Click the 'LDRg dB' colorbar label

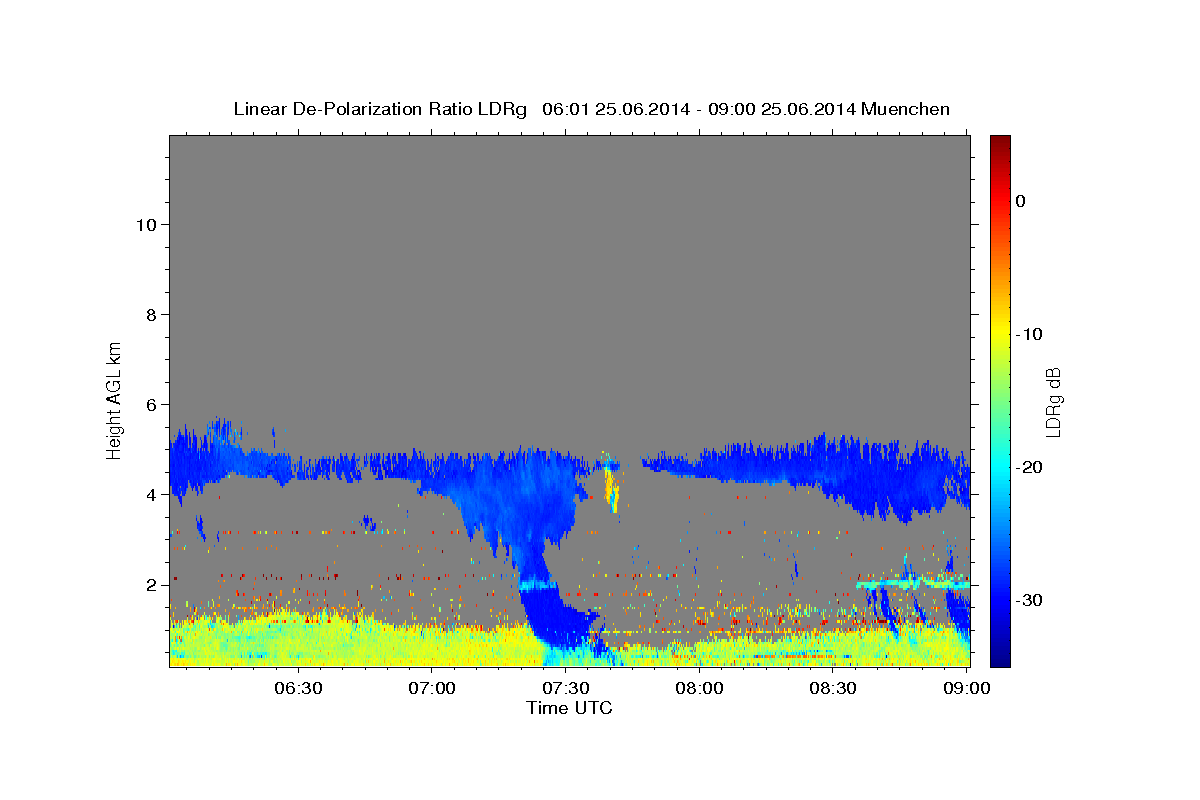[x=1053, y=402]
